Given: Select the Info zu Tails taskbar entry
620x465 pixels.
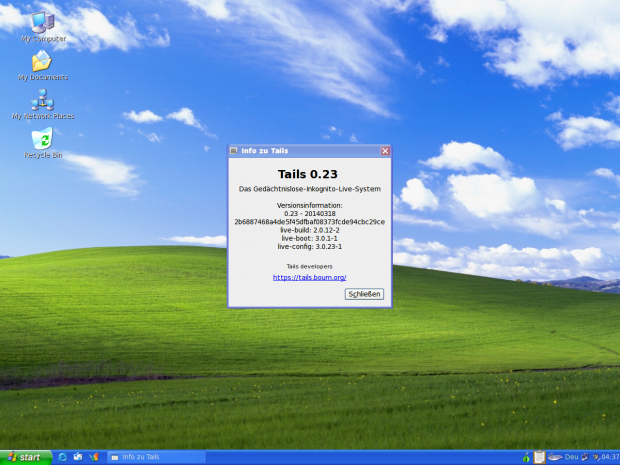Looking at the screenshot, I should pyautogui.click(x=156, y=457).
